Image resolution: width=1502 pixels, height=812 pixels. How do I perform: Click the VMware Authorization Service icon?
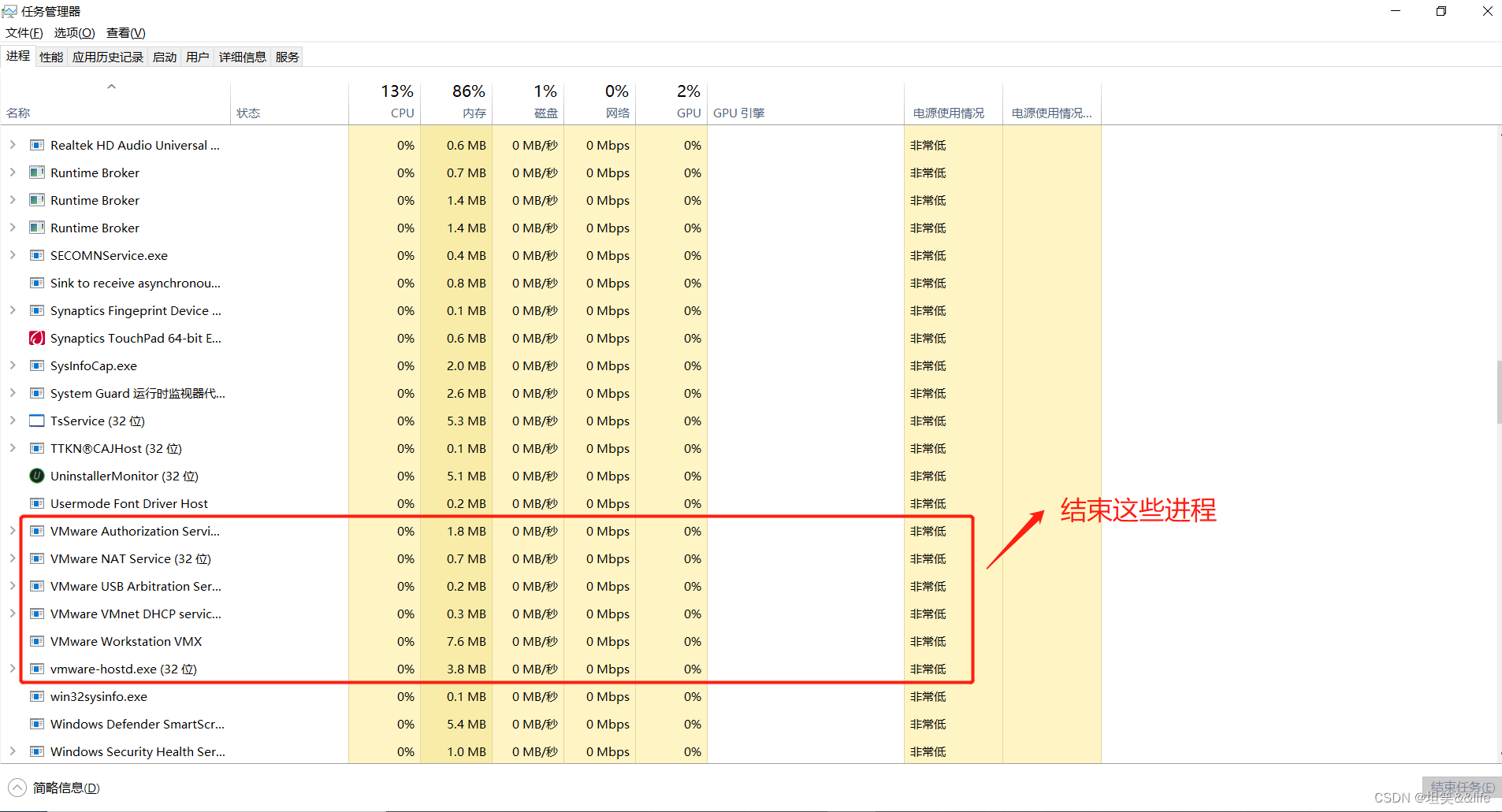point(36,531)
